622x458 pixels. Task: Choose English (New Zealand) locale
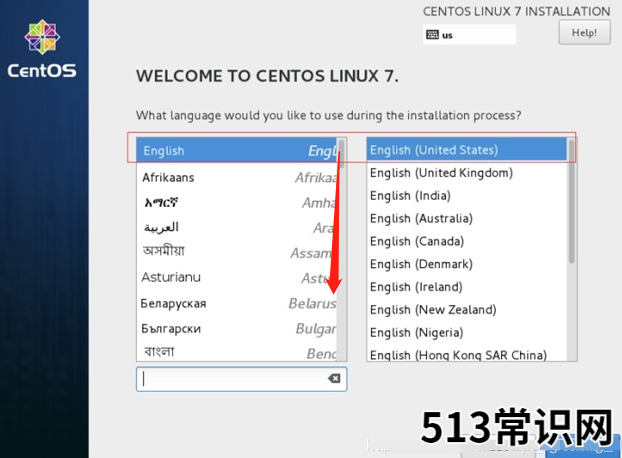(467, 310)
